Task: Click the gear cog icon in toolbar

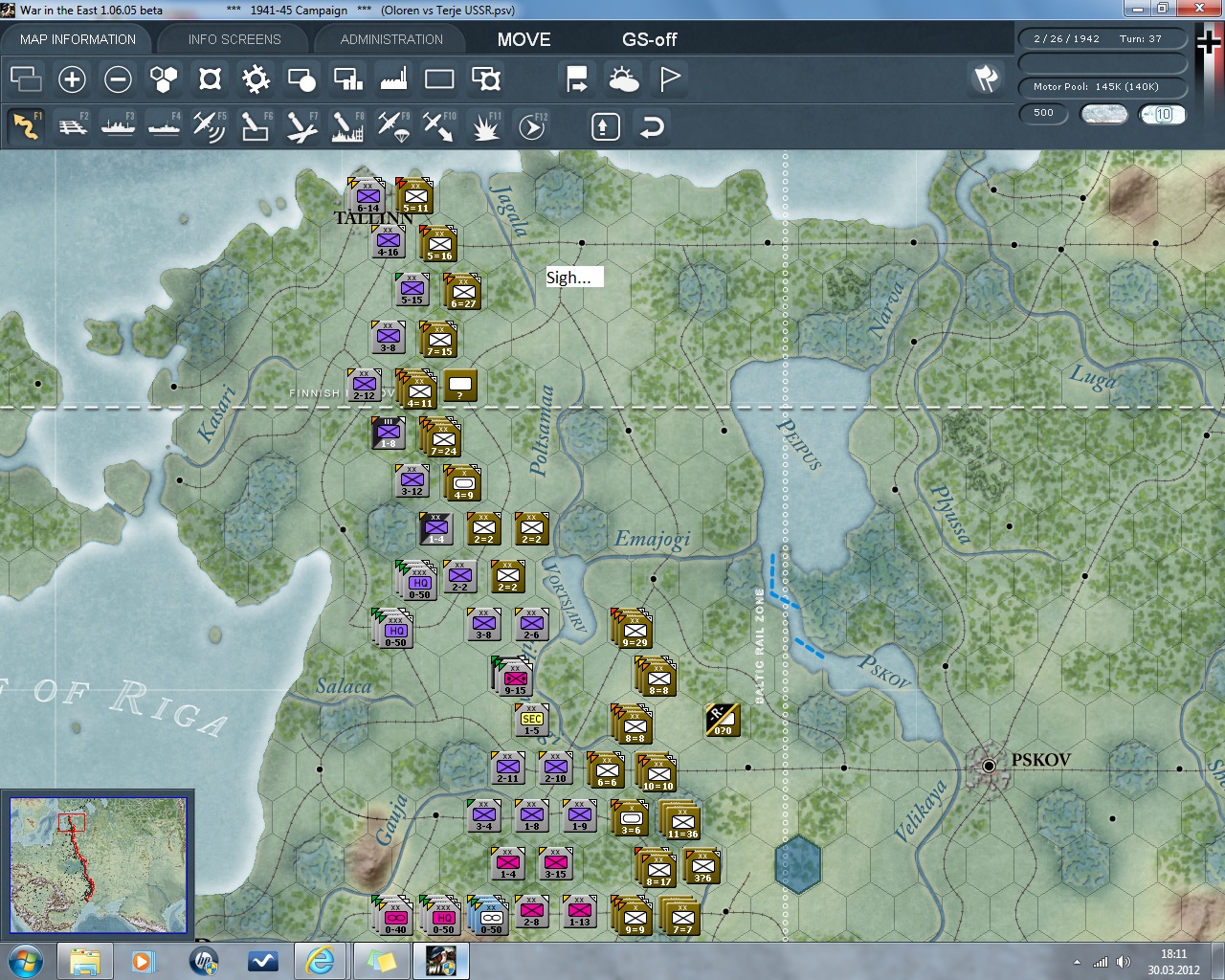Action: pyautogui.click(x=256, y=78)
